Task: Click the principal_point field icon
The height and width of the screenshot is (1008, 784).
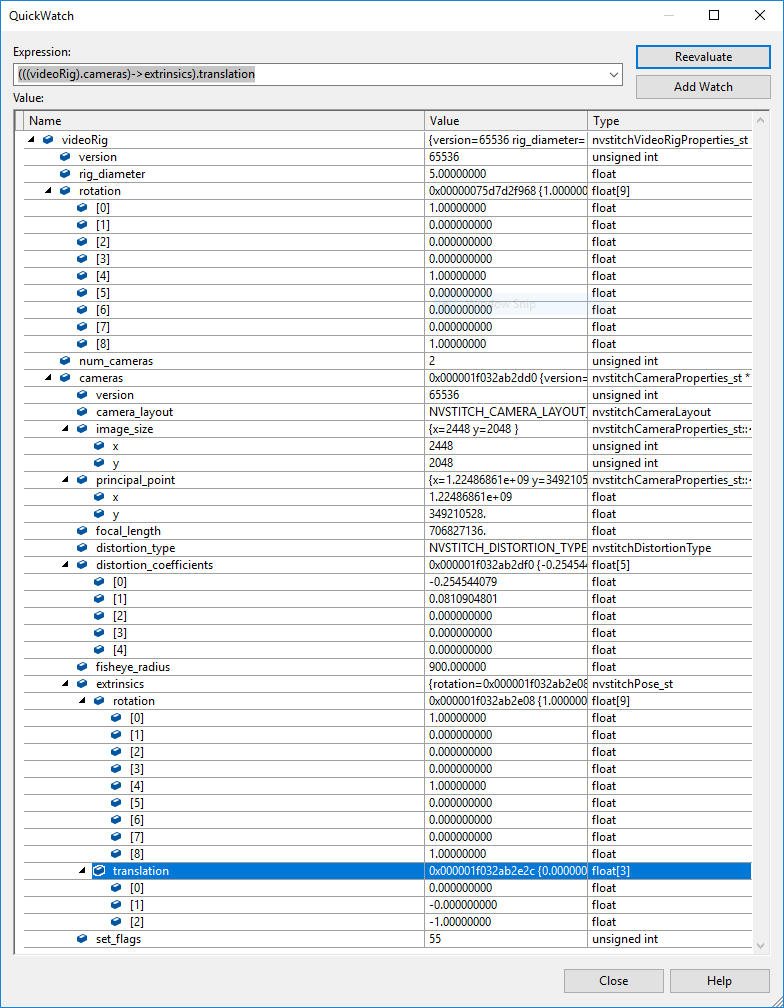Action: coord(82,480)
